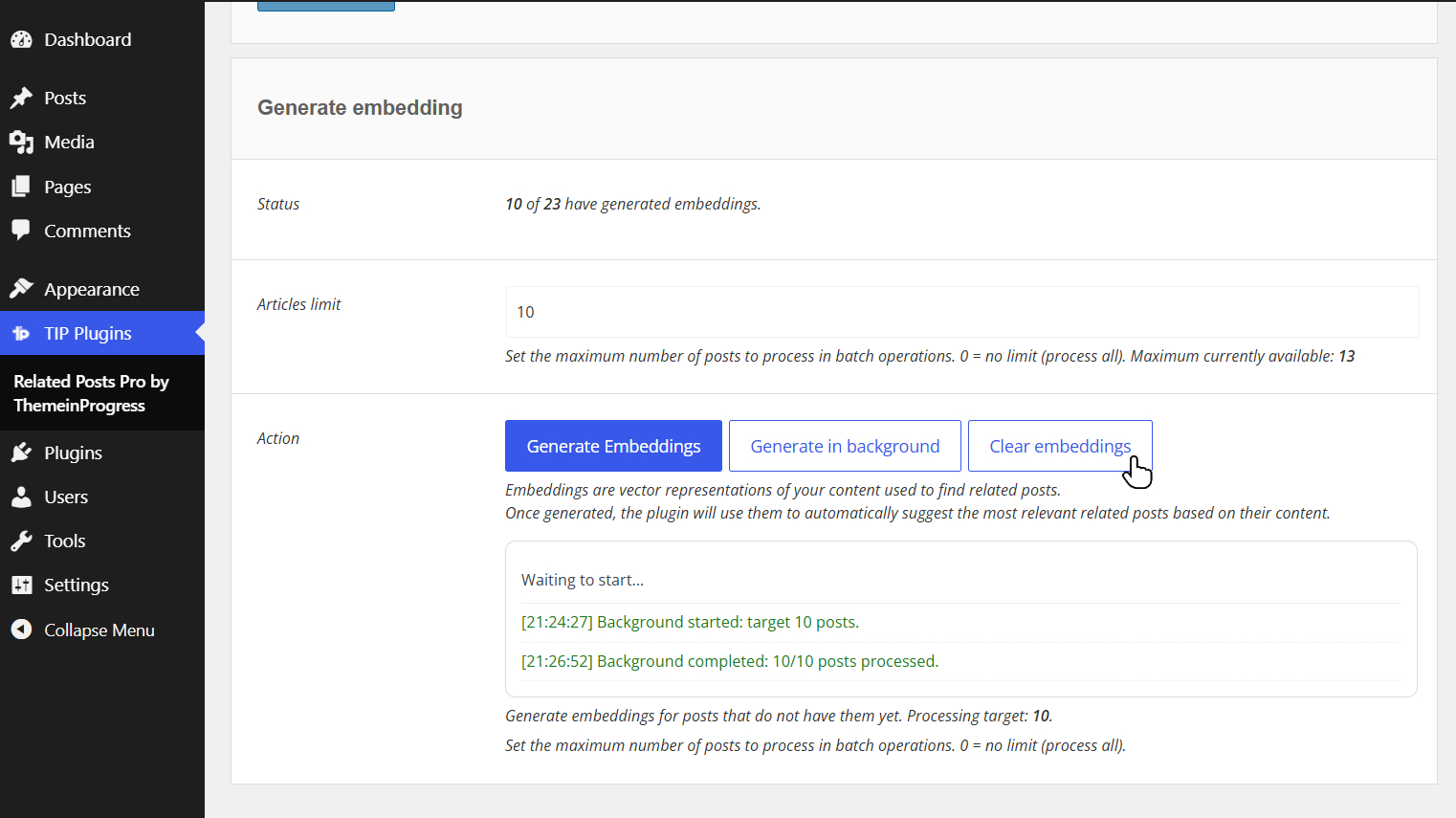The width and height of the screenshot is (1456, 818).
Task: Click the Clear embeddings button
Action: pyautogui.click(x=1060, y=446)
